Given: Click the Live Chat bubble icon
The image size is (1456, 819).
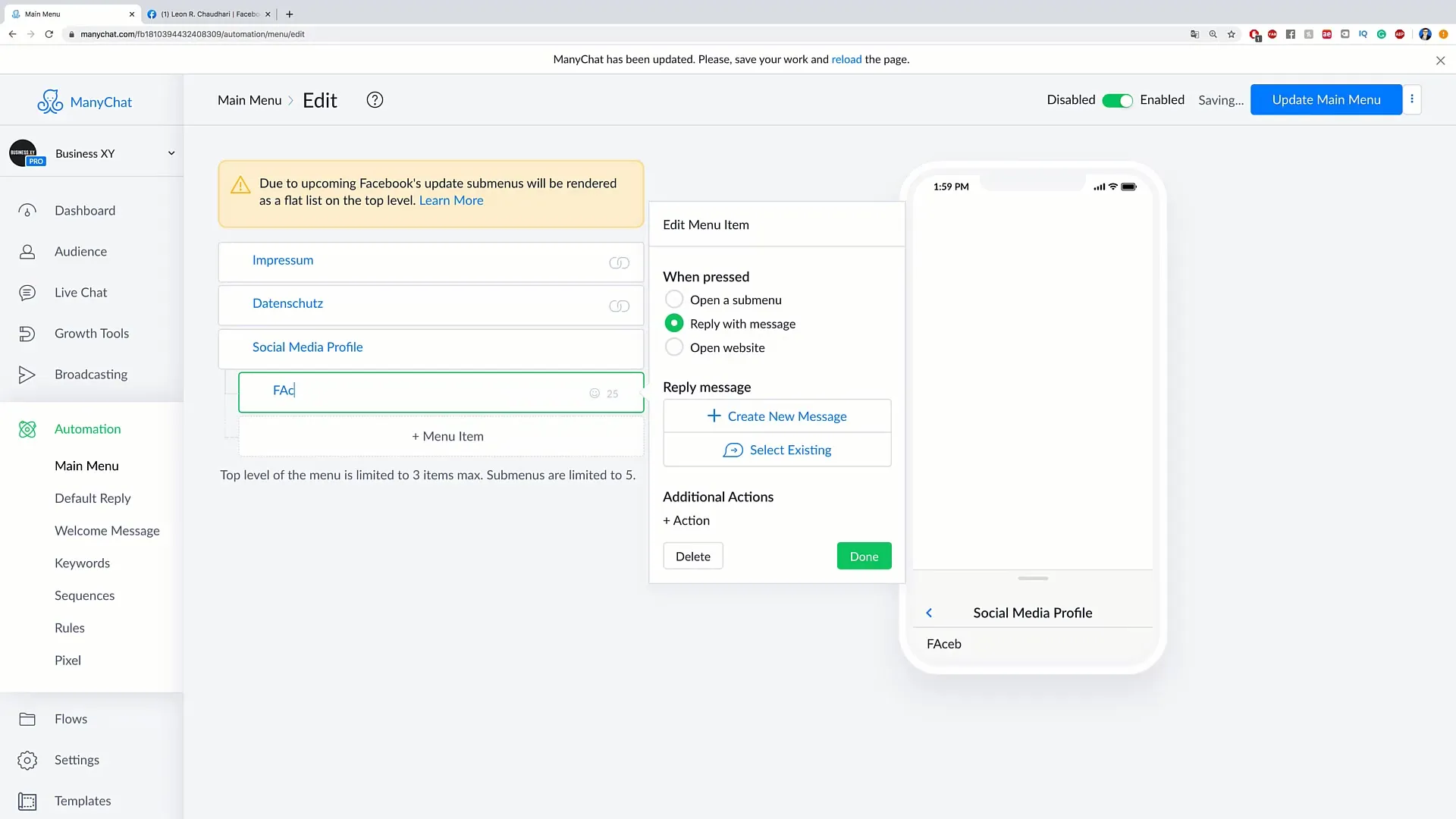Looking at the screenshot, I should (x=27, y=293).
